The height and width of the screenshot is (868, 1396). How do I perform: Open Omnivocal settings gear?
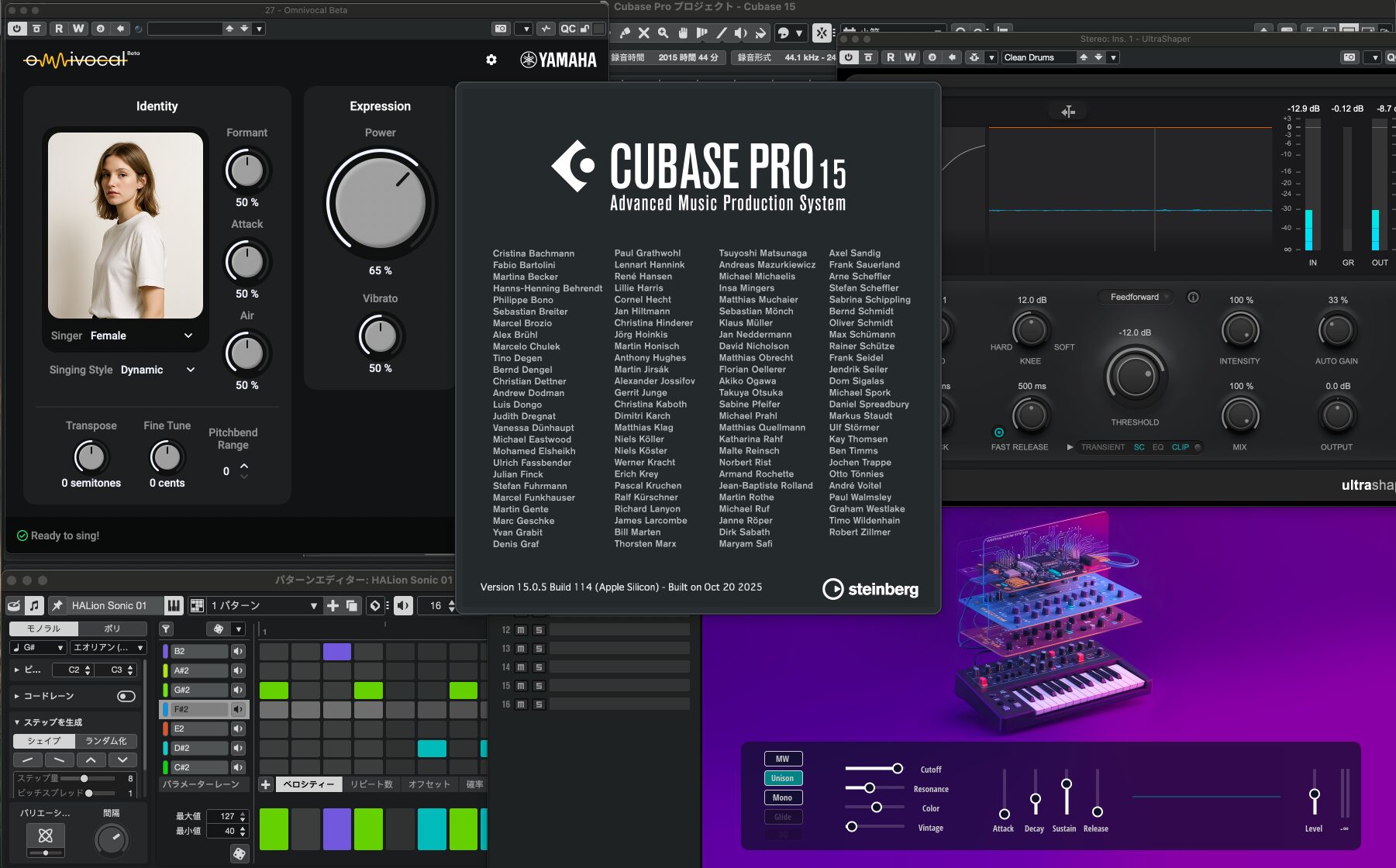point(491,60)
